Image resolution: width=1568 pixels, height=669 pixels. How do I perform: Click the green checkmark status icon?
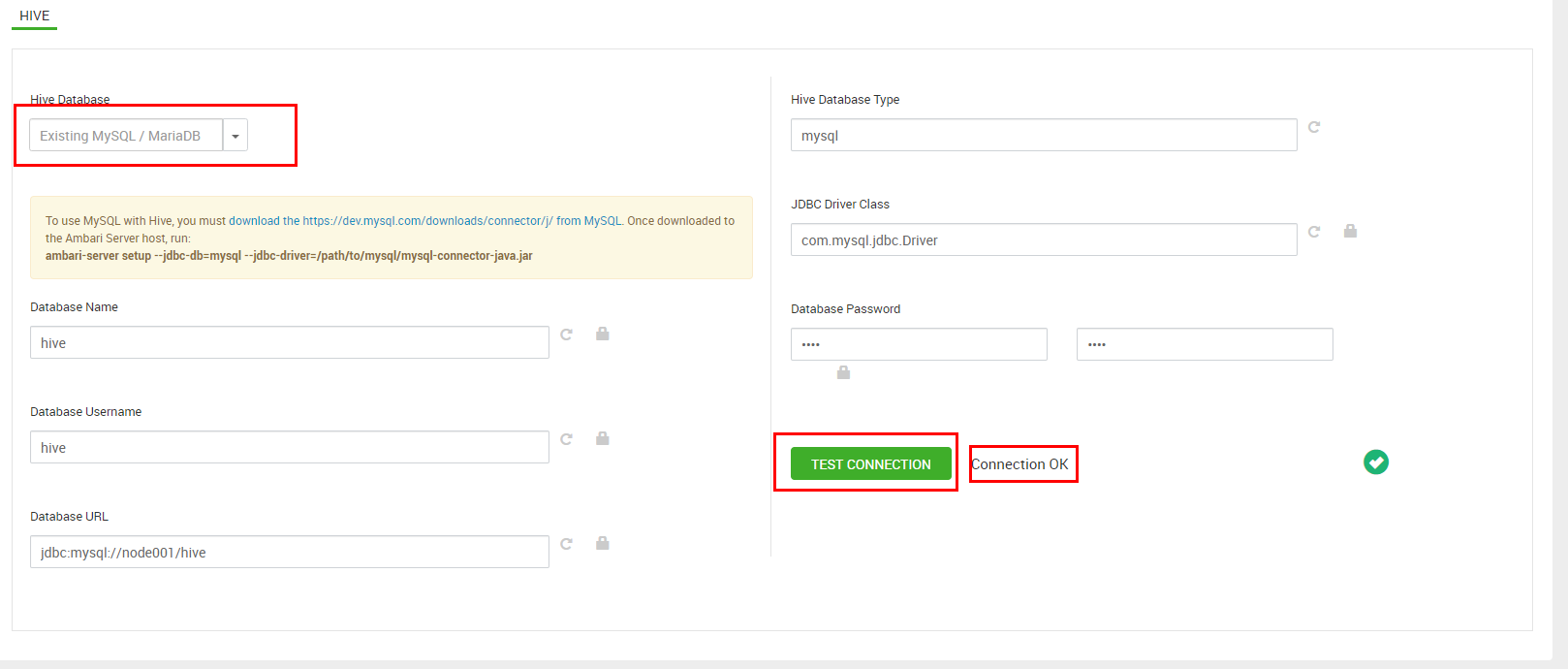click(x=1375, y=462)
